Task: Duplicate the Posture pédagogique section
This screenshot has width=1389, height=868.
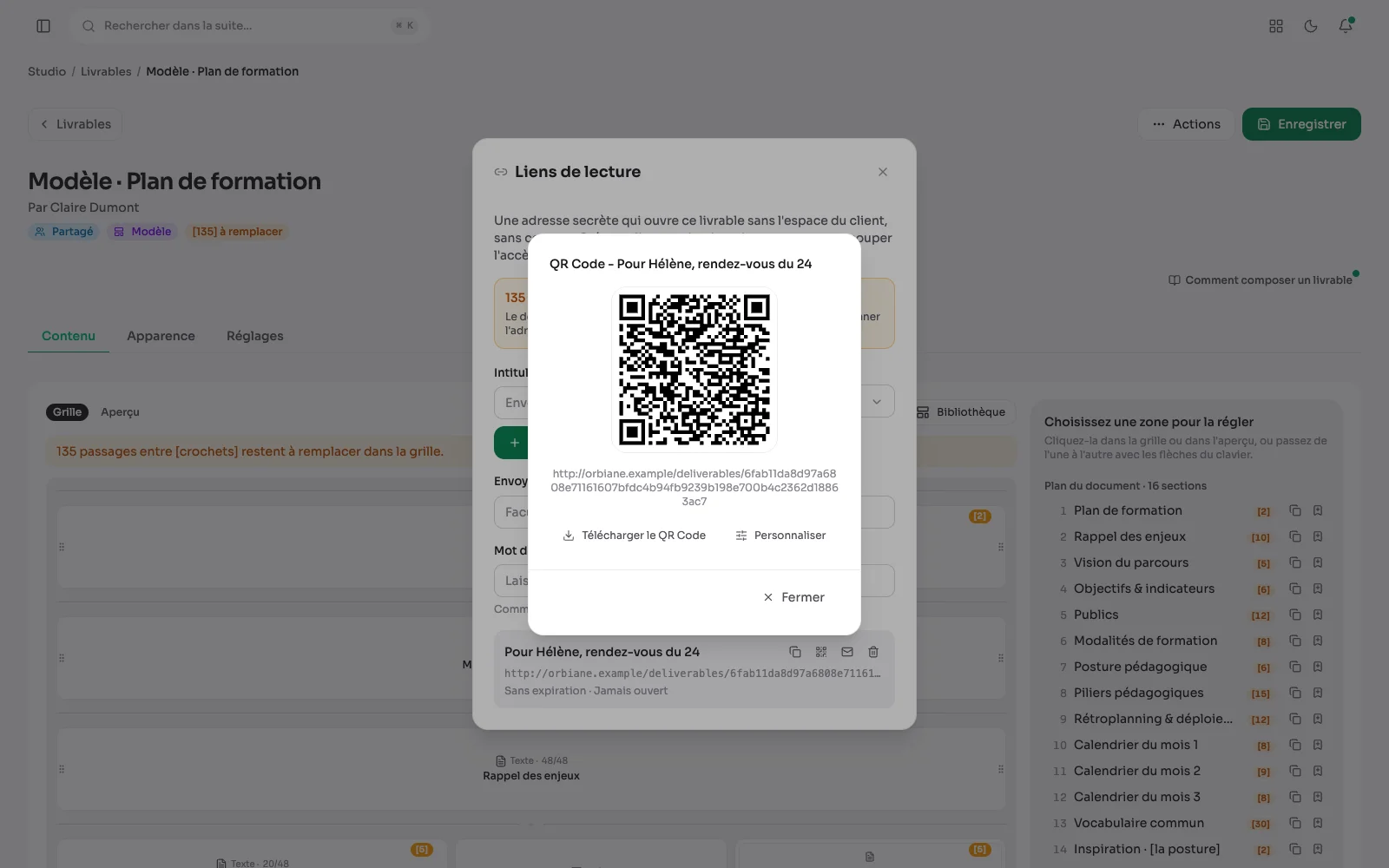Action: (1295, 667)
